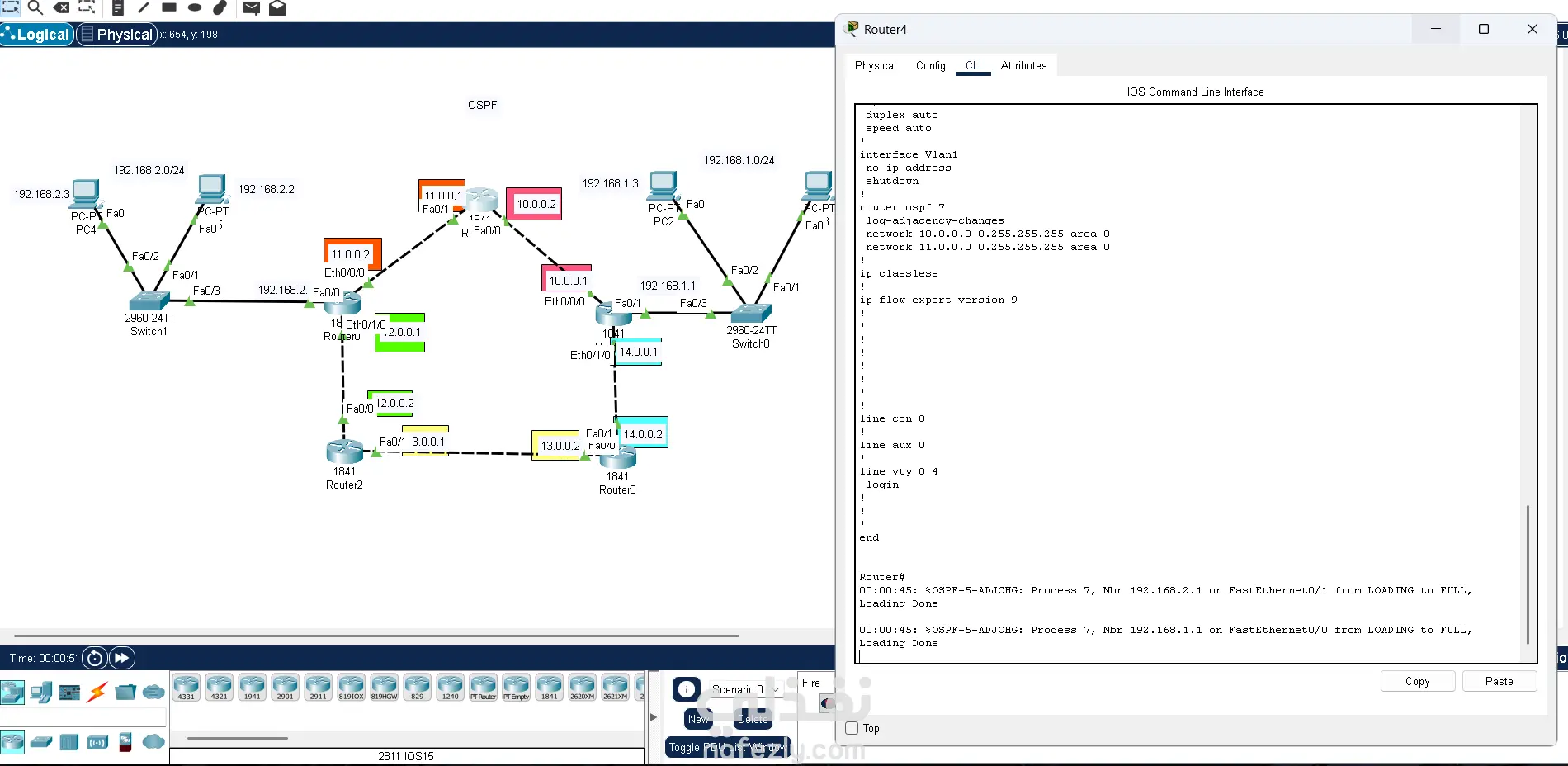Viewport: 1568px width, 766px height.
Task: Pick the 1941 router device
Action: coord(252,688)
